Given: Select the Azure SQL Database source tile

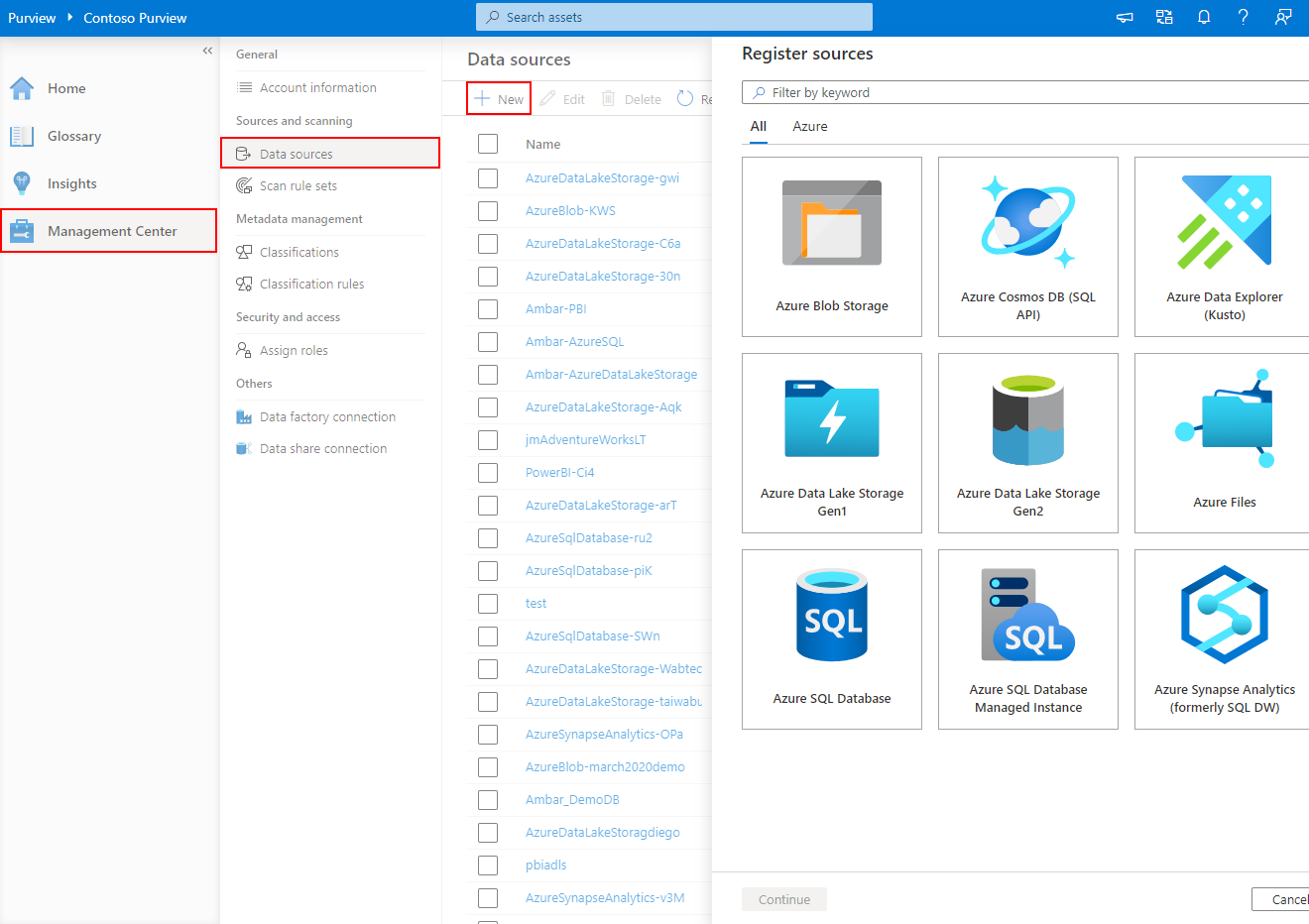Looking at the screenshot, I should [831, 638].
